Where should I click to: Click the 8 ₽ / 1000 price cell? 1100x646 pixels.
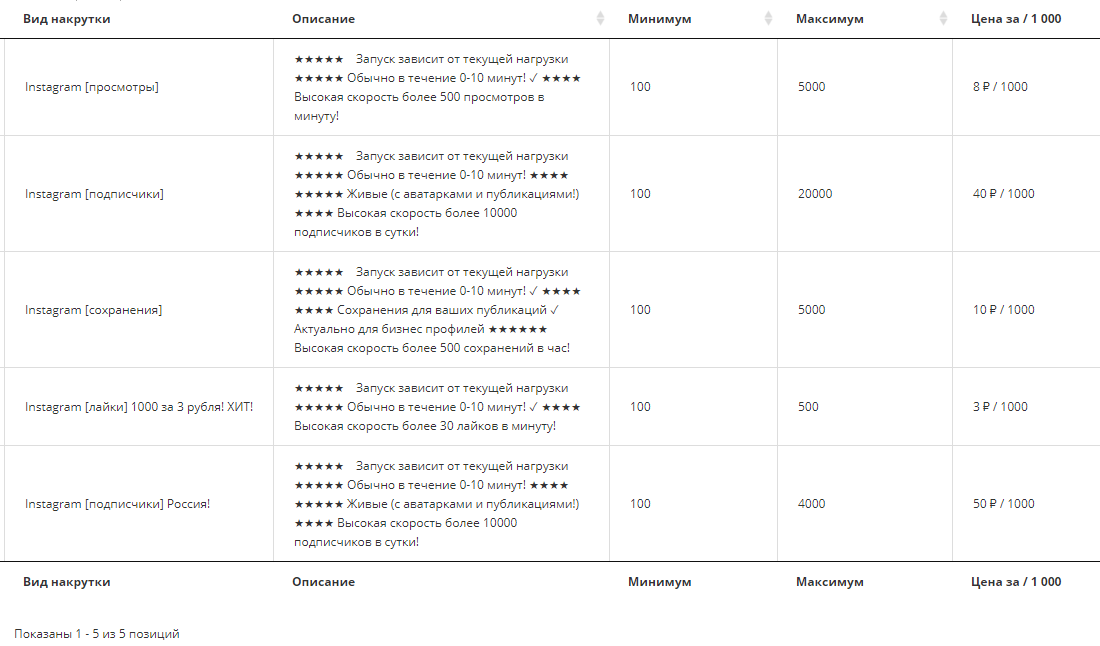click(1000, 87)
